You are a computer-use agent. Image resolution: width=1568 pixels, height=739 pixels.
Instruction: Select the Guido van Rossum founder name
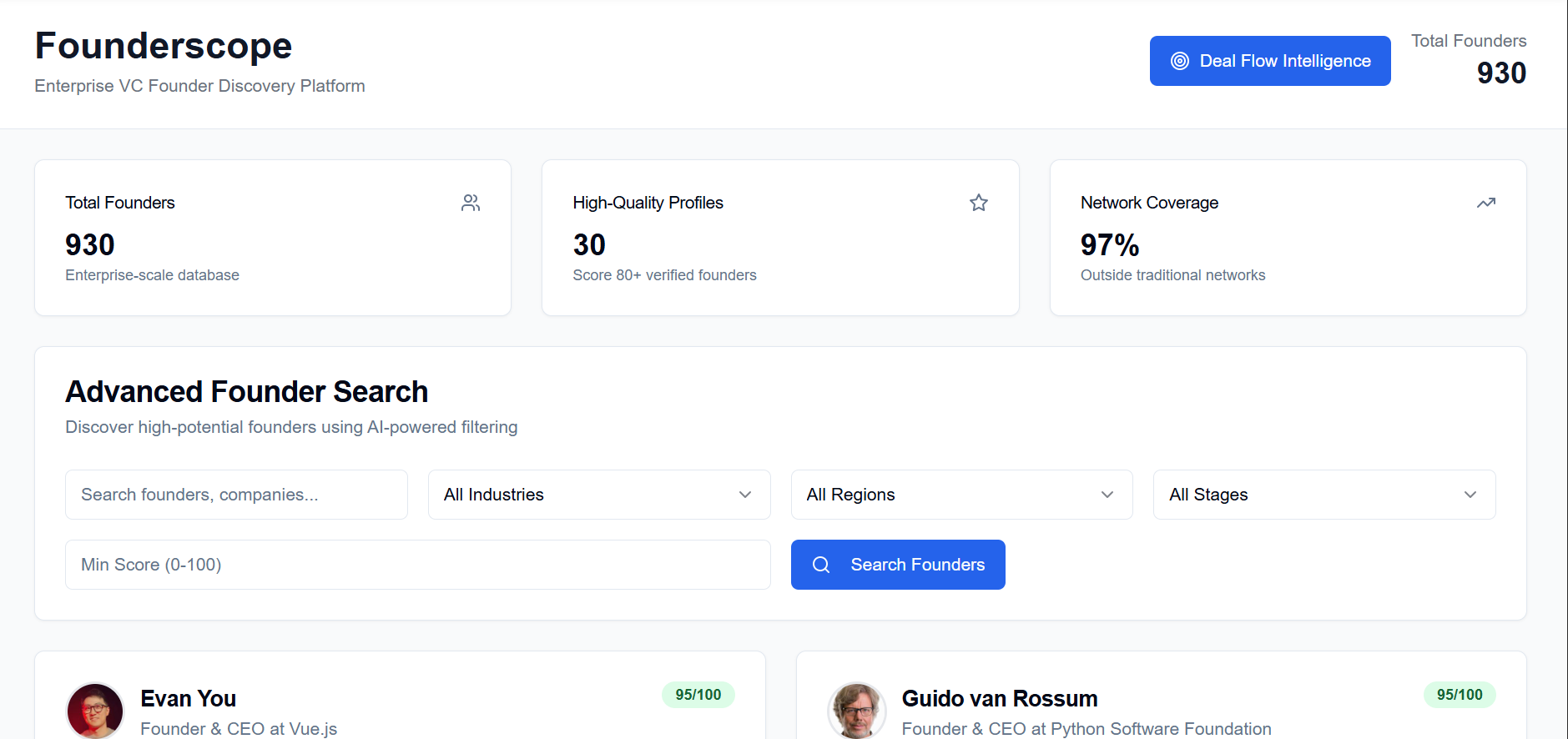point(999,698)
